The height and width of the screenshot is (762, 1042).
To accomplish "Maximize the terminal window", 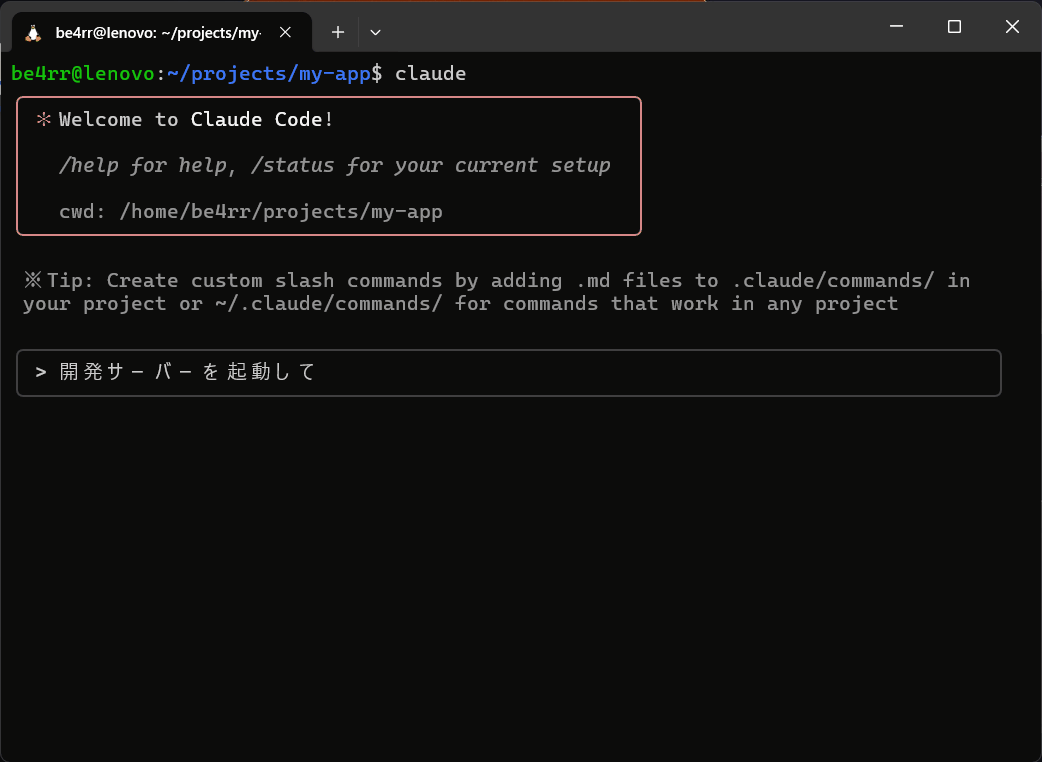I will 954,27.
